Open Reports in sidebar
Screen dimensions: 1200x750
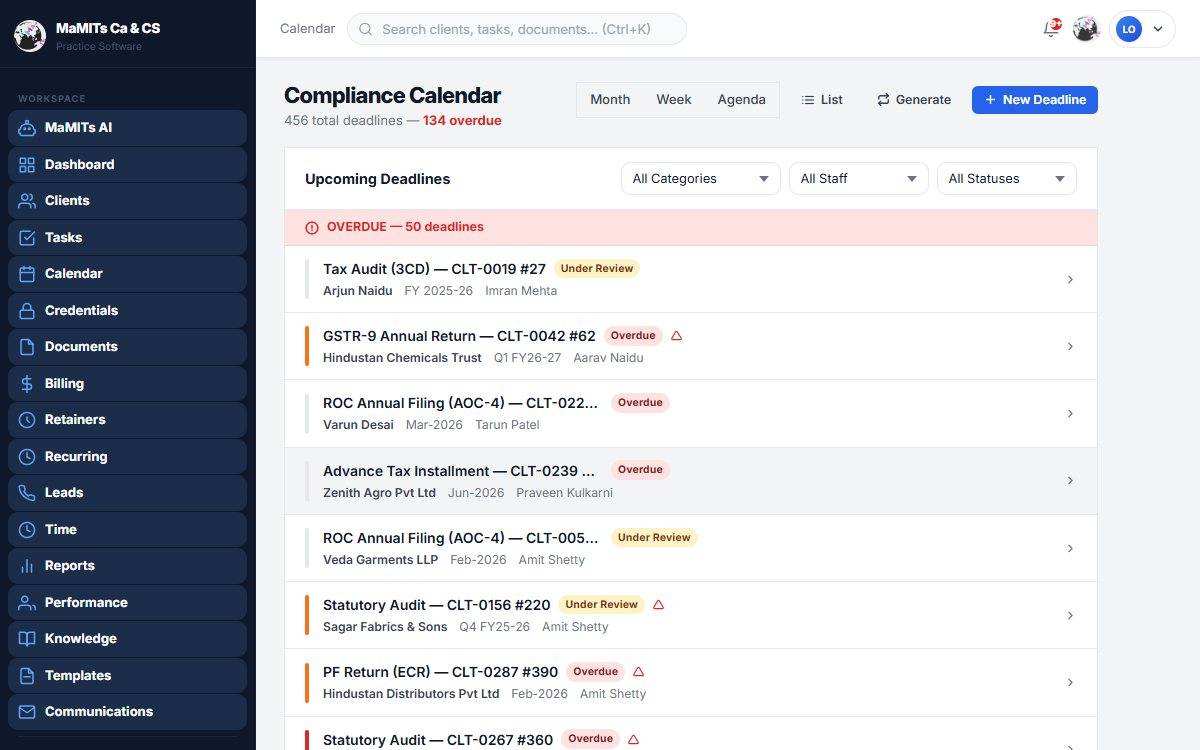point(127,566)
